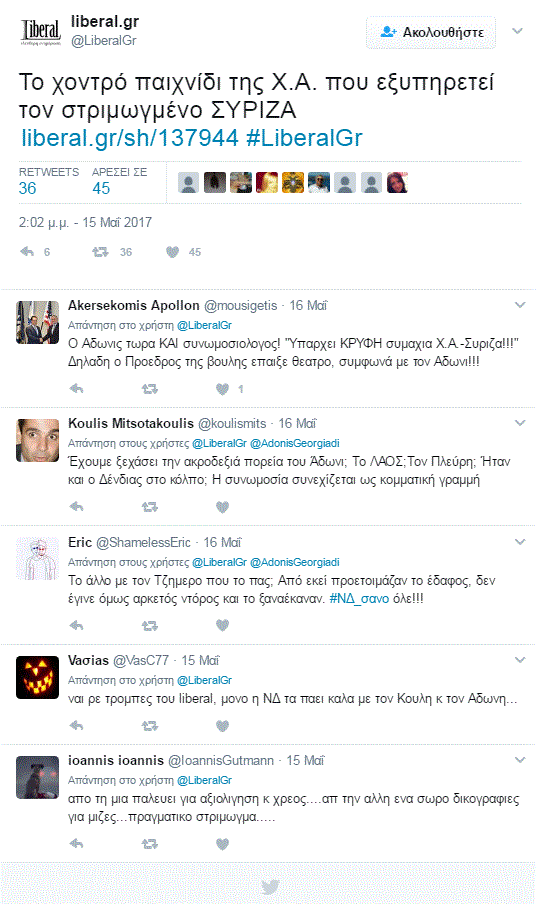The image size is (536, 904).
Task: Like Vasias's reply tweet
Action: tap(222, 726)
